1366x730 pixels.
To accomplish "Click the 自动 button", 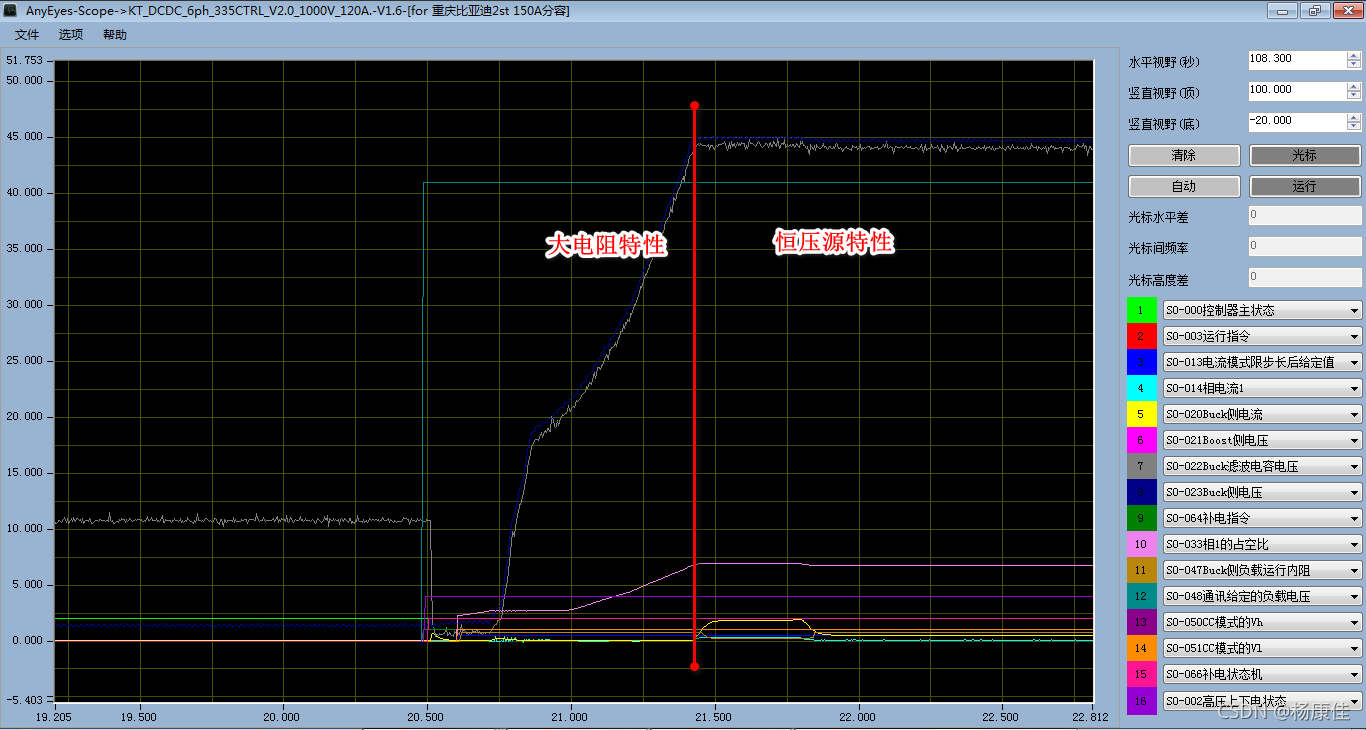I will coord(1184,187).
